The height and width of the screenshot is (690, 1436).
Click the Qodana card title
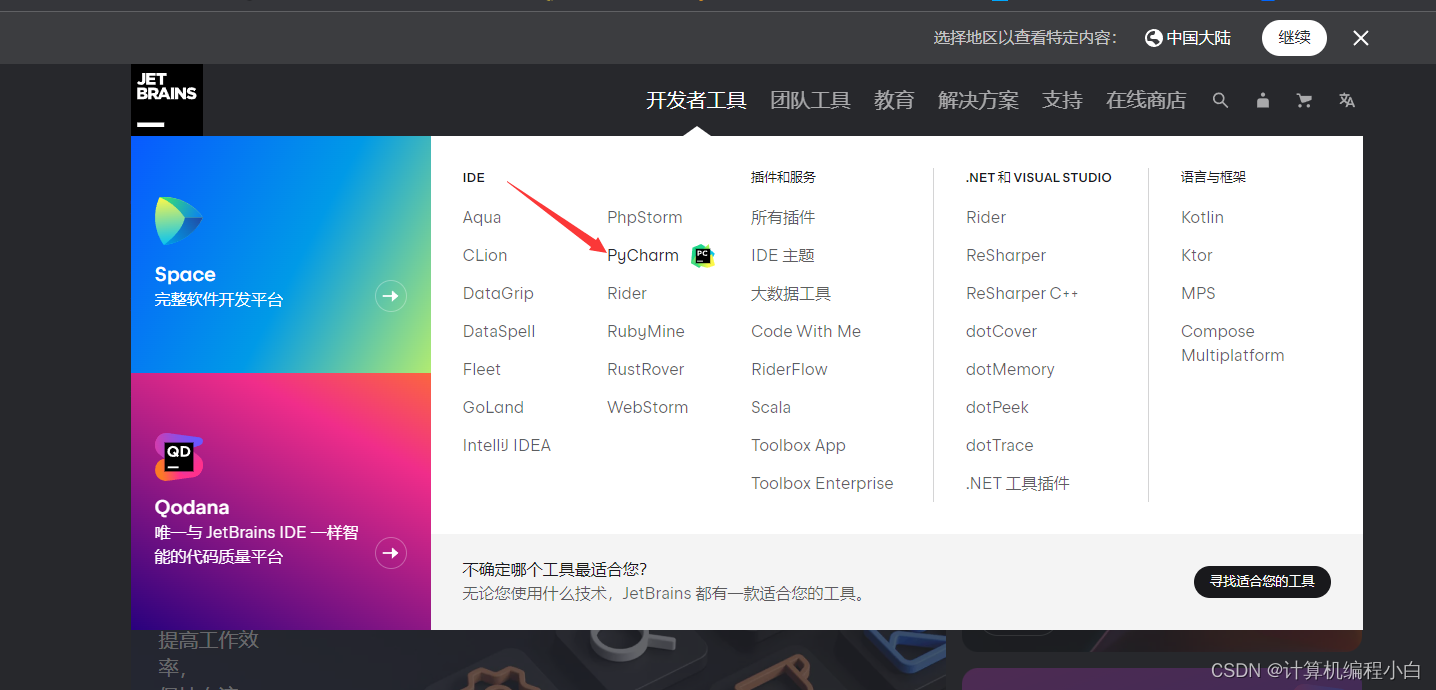pos(192,507)
